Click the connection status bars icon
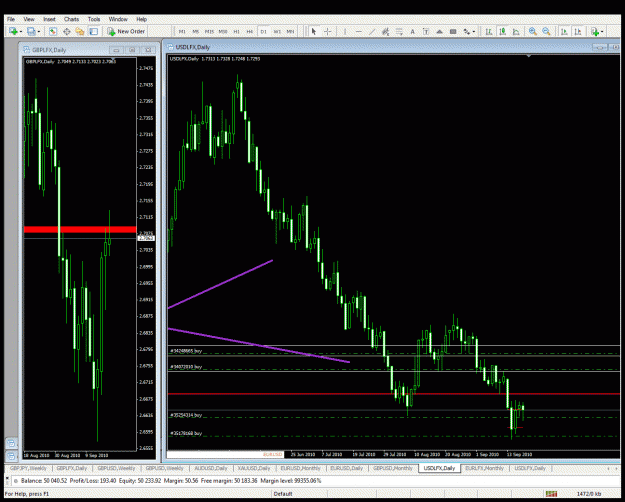The height and width of the screenshot is (502, 625). (x=552, y=494)
